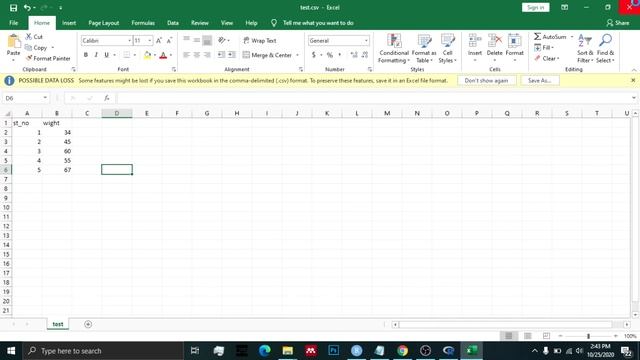The height and width of the screenshot is (360, 640).
Task: Click Tell me what you want to do
Action: pos(318,23)
